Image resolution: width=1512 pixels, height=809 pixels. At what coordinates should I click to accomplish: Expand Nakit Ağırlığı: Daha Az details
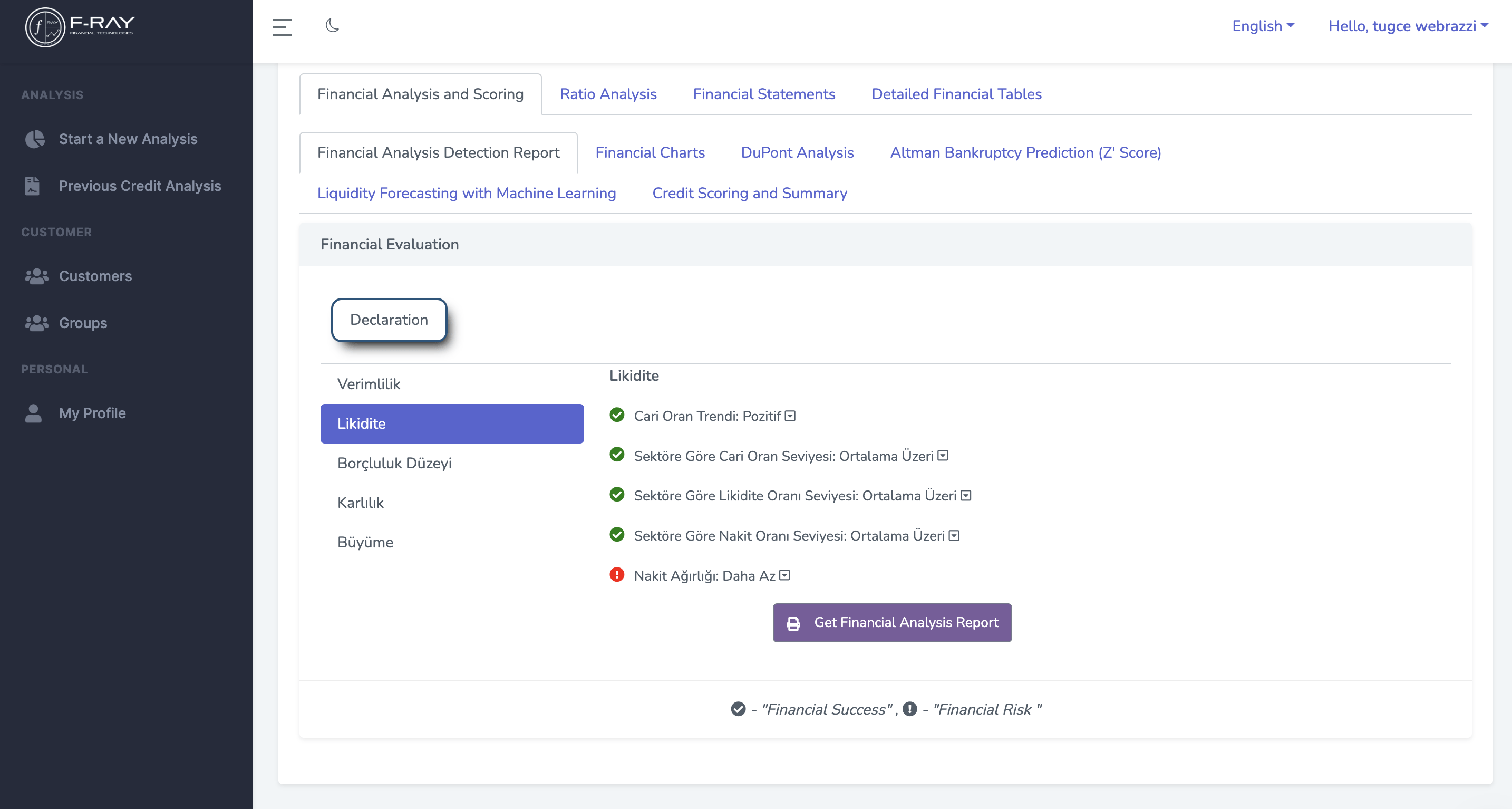click(785, 575)
